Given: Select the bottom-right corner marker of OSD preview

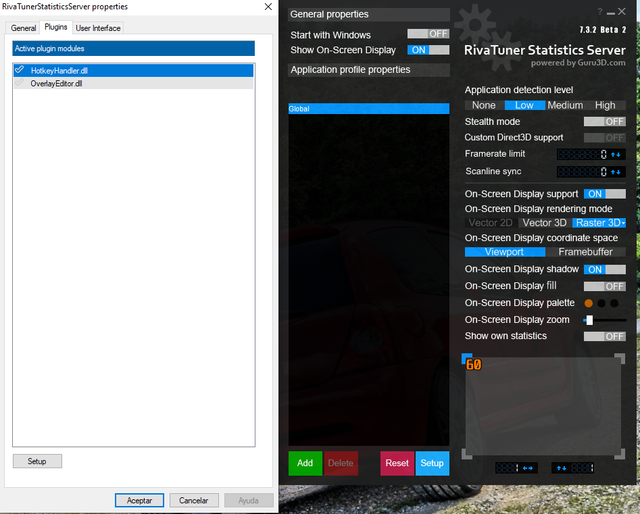Looking at the screenshot, I should click(x=620, y=454).
